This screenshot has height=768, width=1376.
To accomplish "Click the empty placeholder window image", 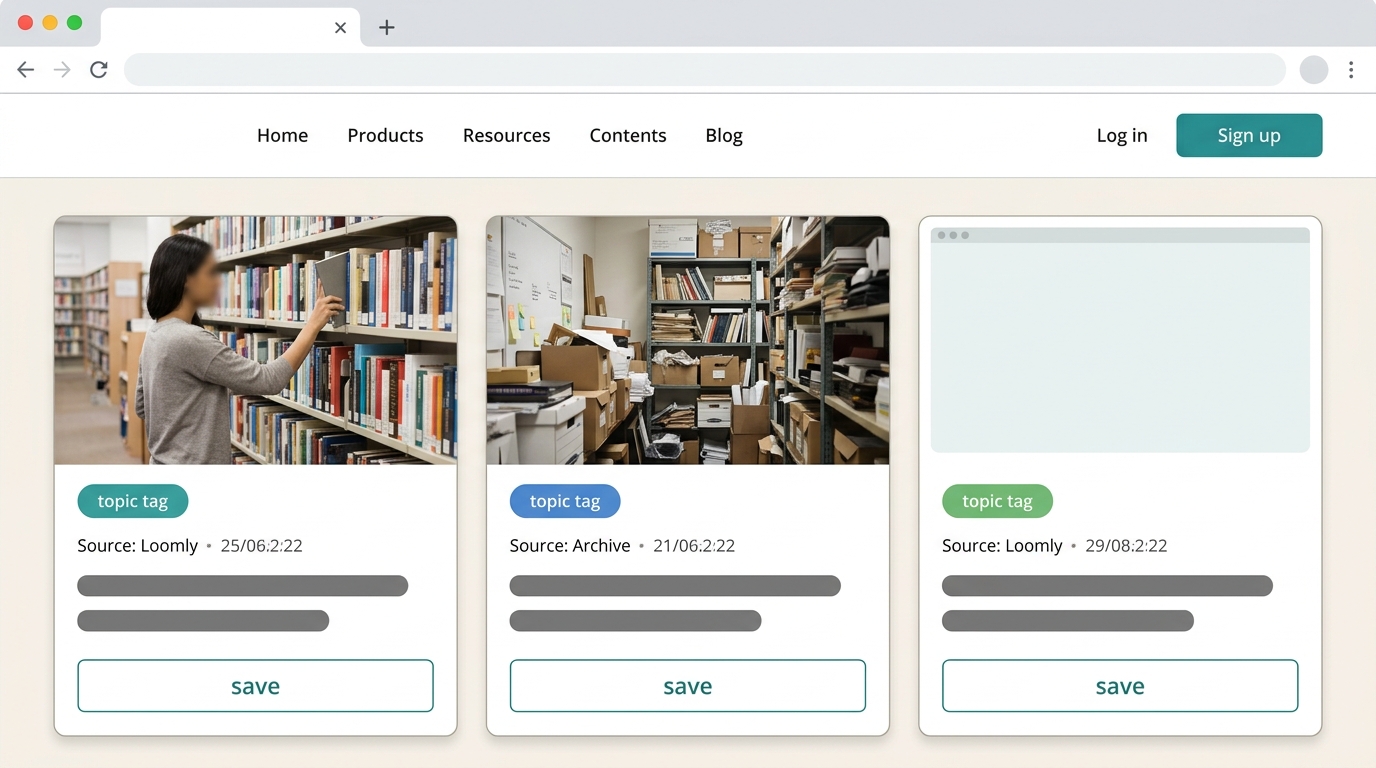I will coord(1120,340).
